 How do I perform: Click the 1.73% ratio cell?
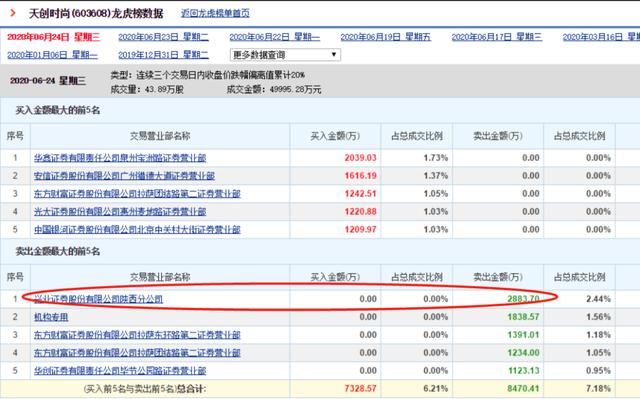coord(436,158)
